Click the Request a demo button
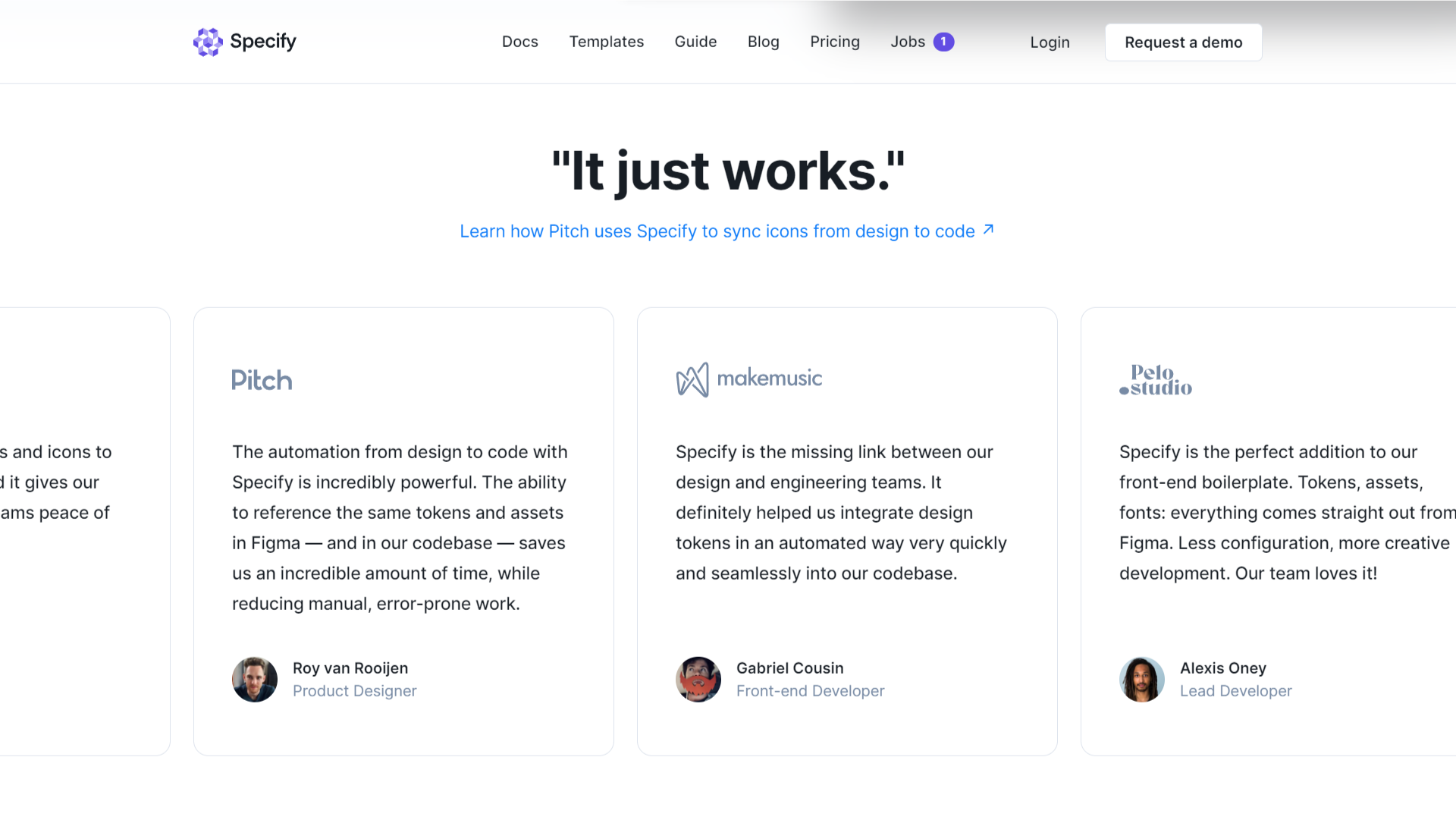 [x=1183, y=42]
